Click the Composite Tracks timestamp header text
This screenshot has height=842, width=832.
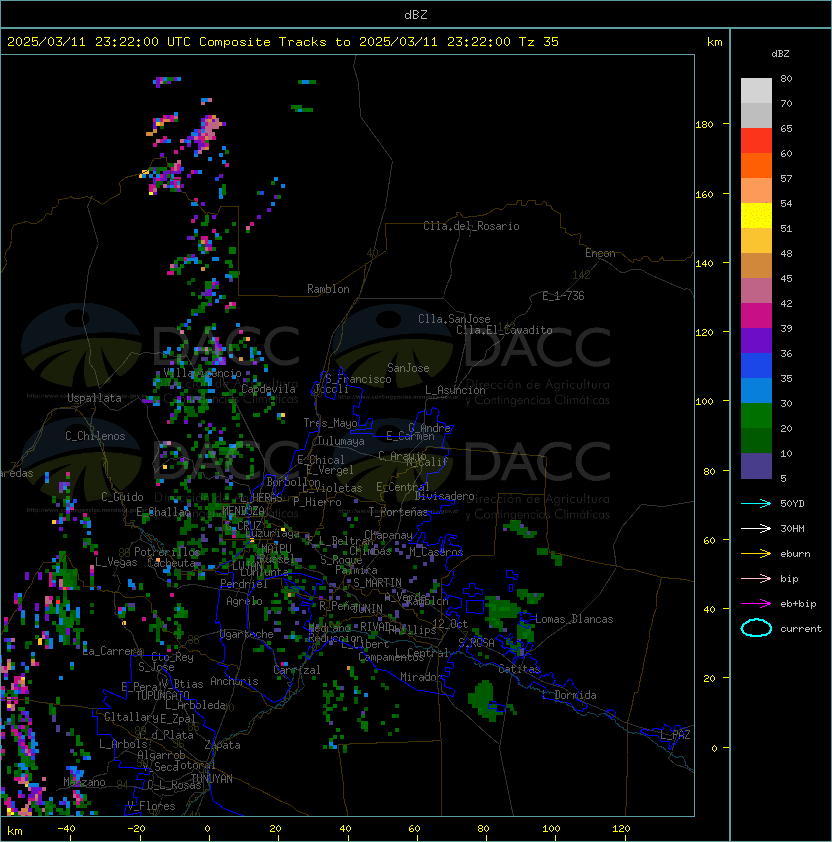[283, 42]
